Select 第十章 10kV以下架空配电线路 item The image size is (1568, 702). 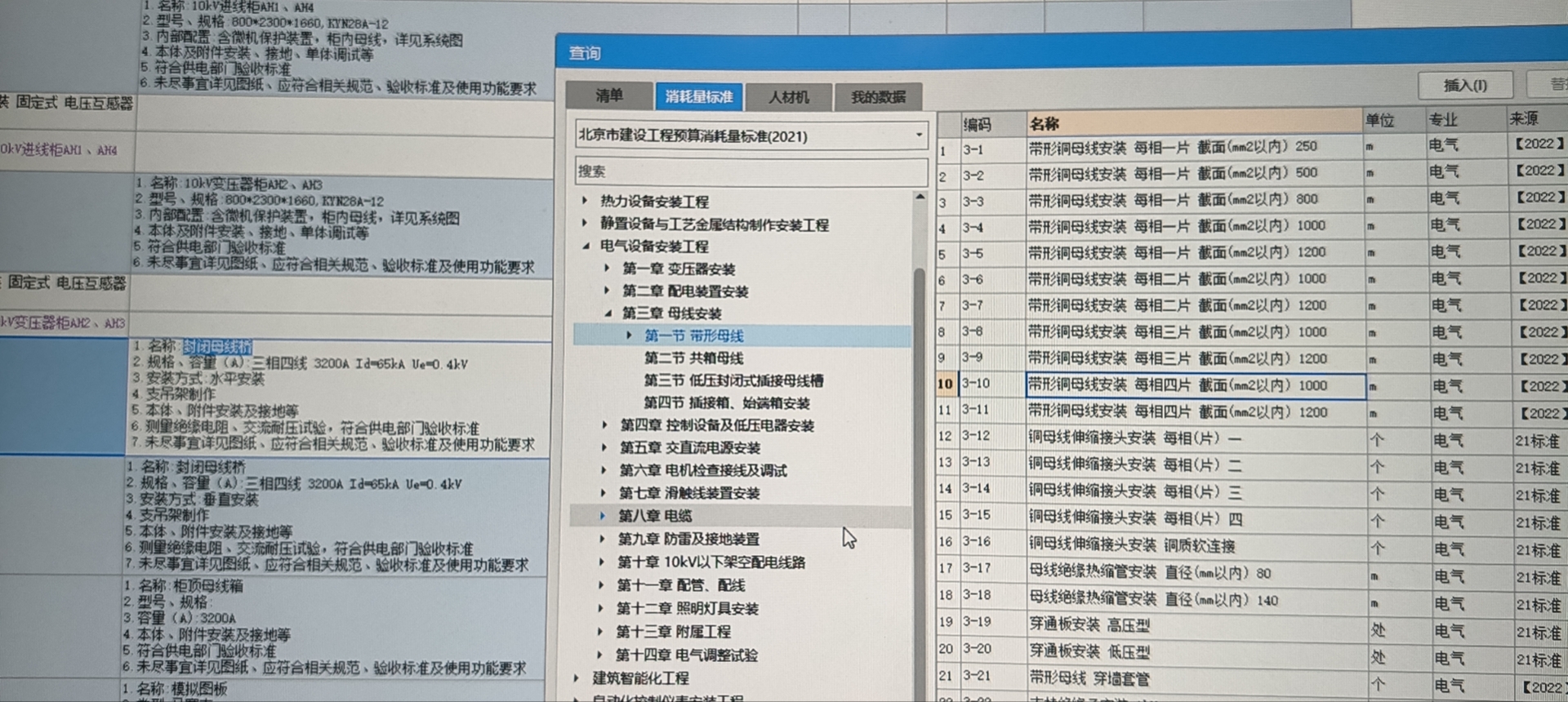(711, 562)
